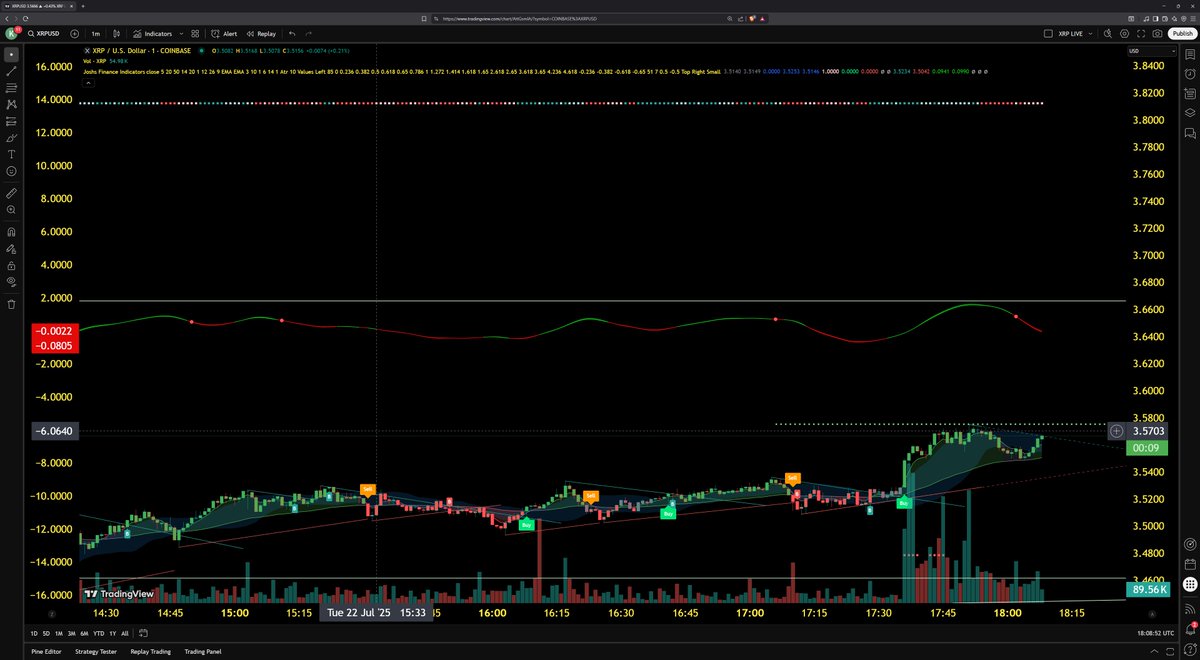Open the emoji icons tool

click(12, 172)
